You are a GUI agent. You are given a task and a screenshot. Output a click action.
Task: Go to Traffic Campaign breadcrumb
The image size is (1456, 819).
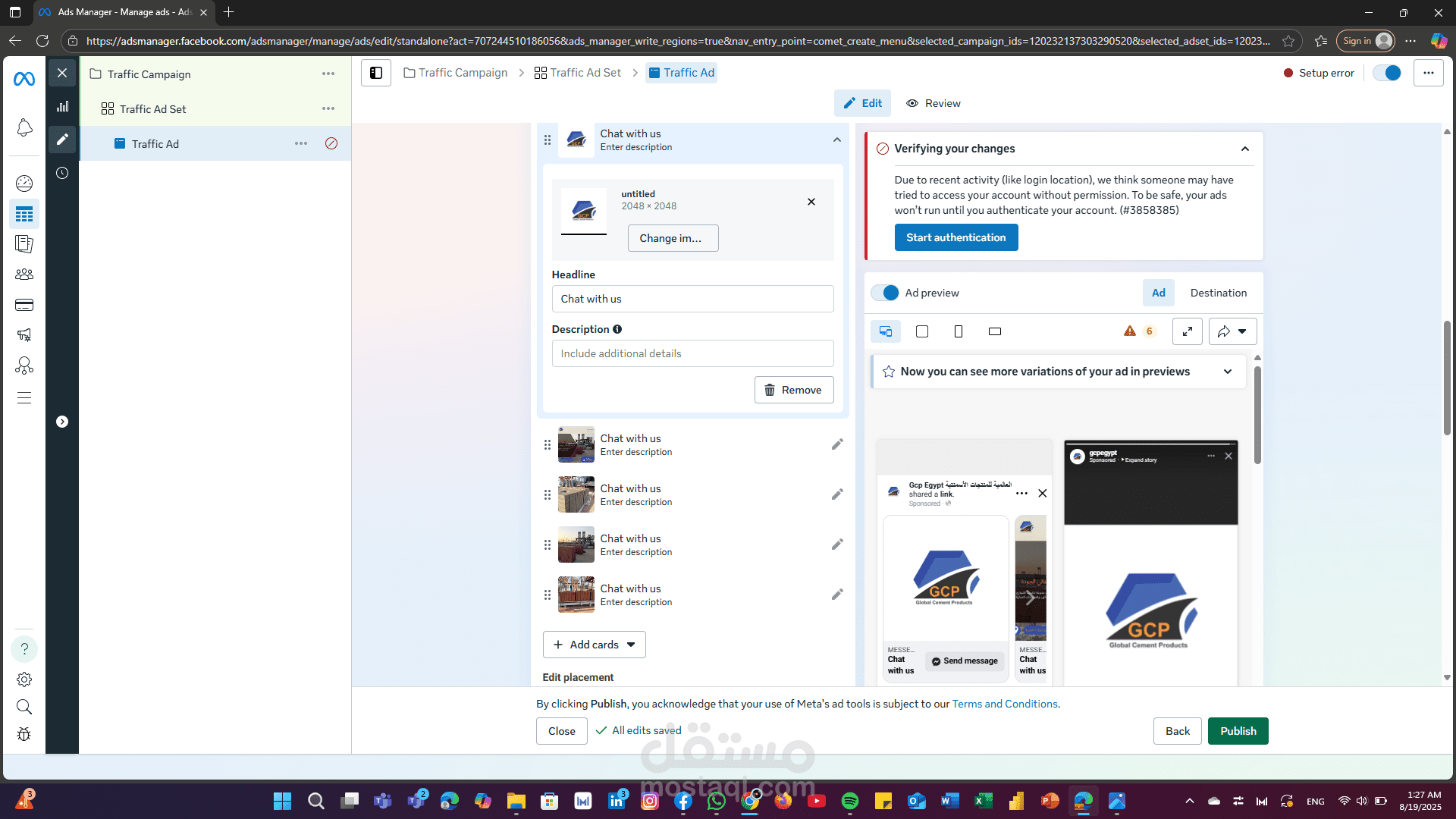coord(456,73)
